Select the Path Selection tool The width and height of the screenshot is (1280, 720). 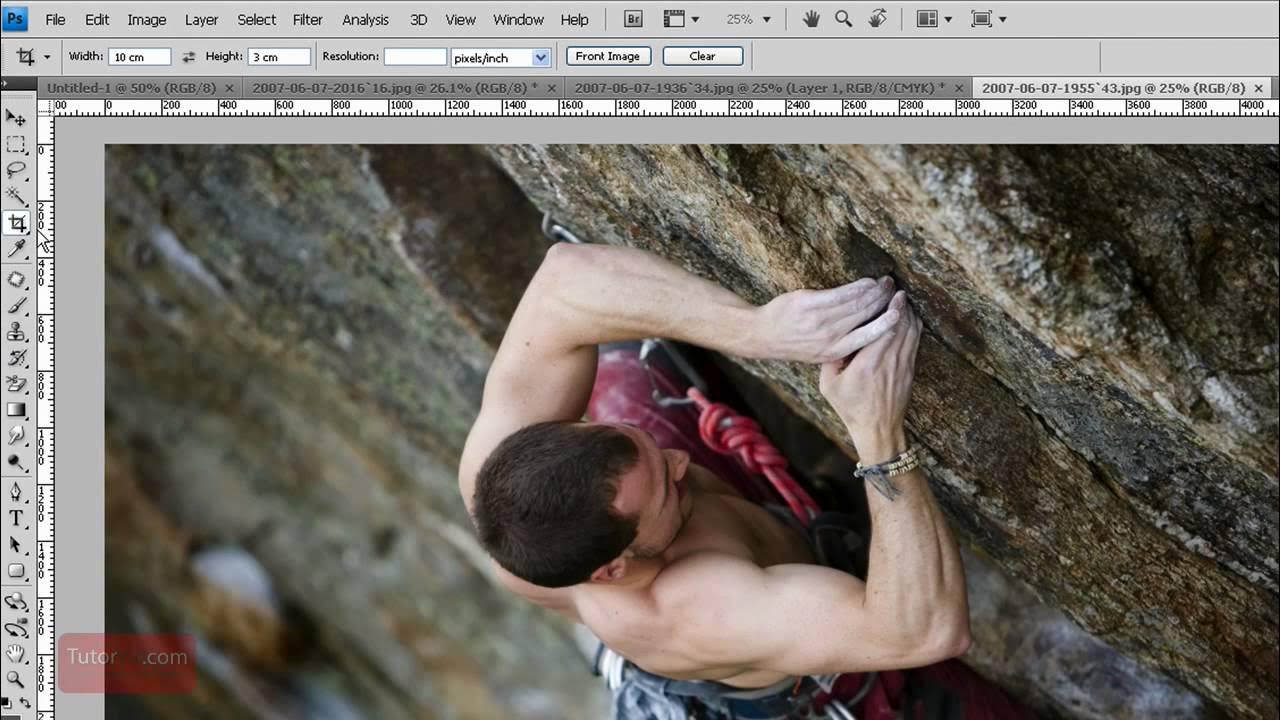[16, 545]
